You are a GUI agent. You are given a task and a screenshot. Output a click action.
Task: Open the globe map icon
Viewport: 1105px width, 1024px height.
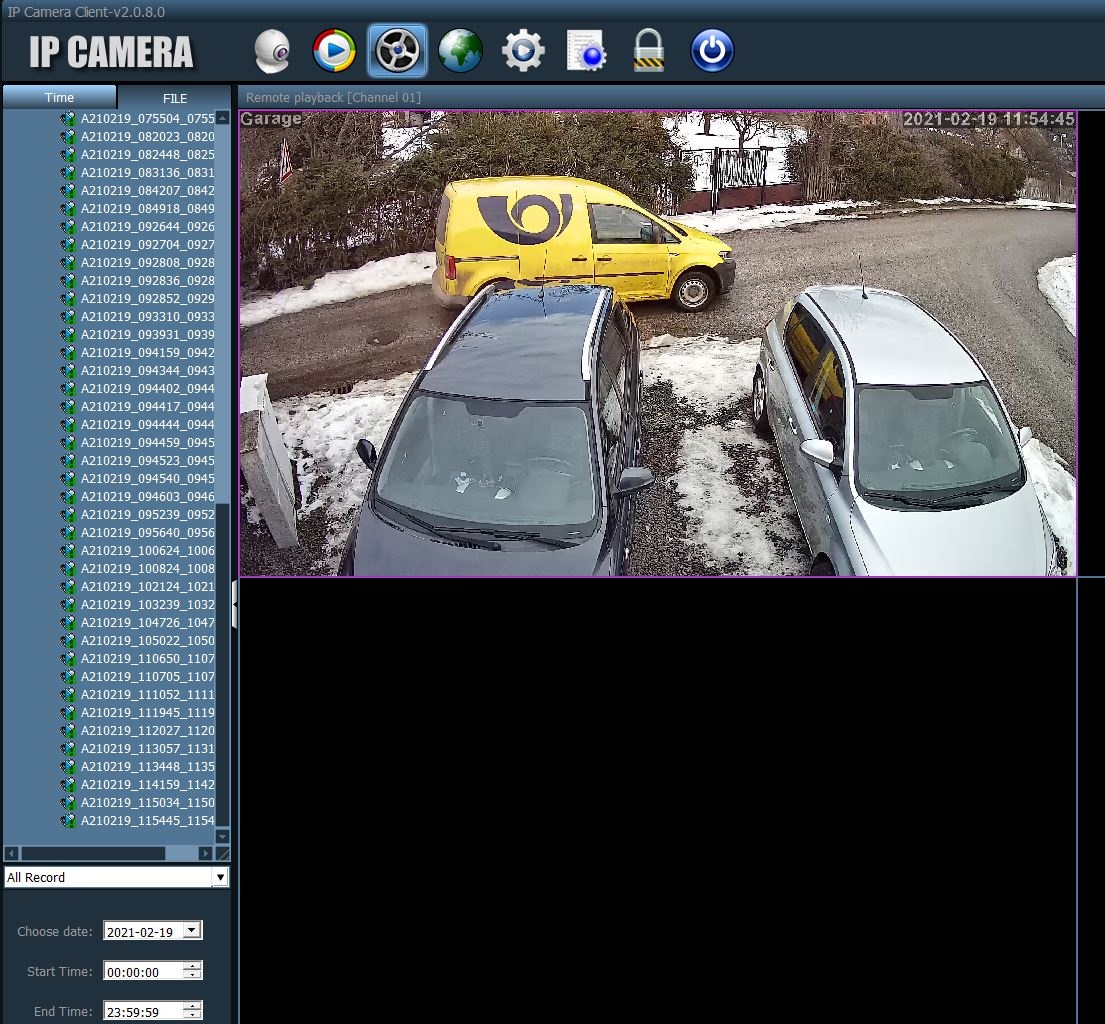click(460, 51)
